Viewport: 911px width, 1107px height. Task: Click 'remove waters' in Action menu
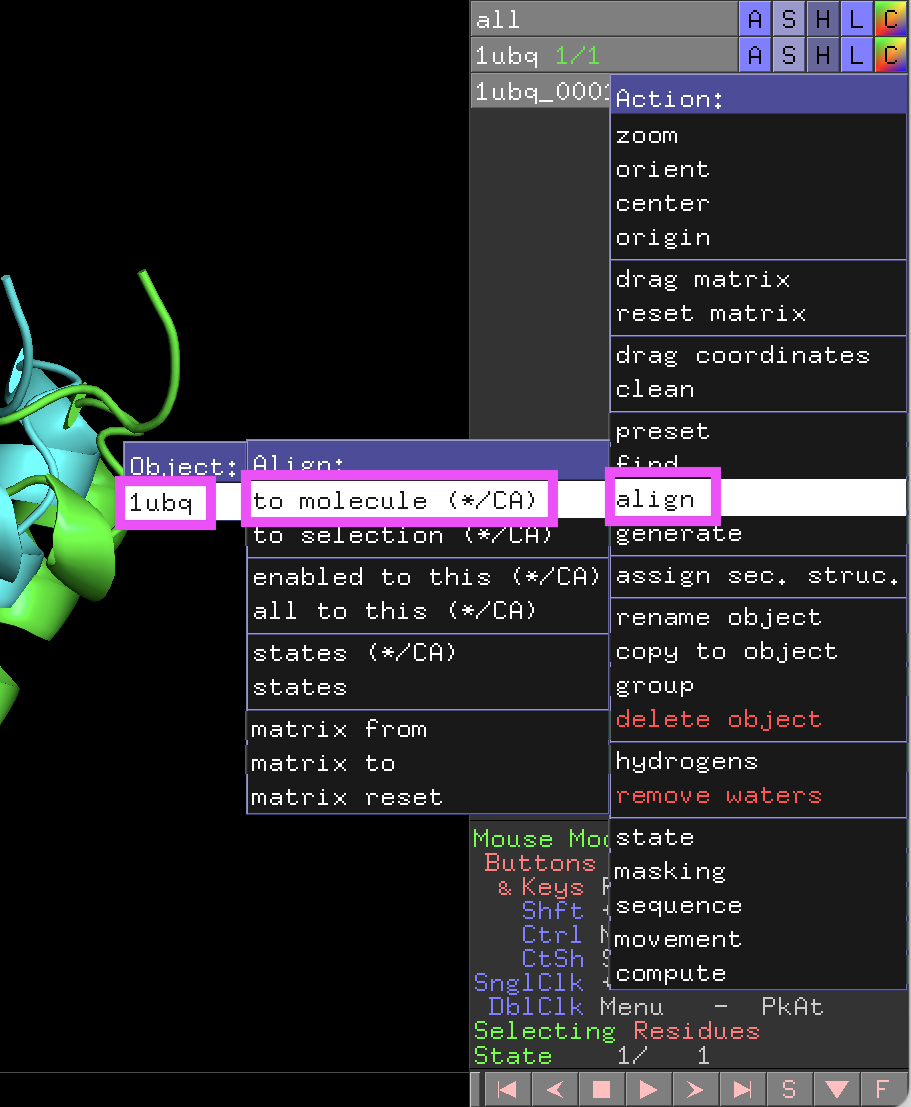tap(718, 796)
